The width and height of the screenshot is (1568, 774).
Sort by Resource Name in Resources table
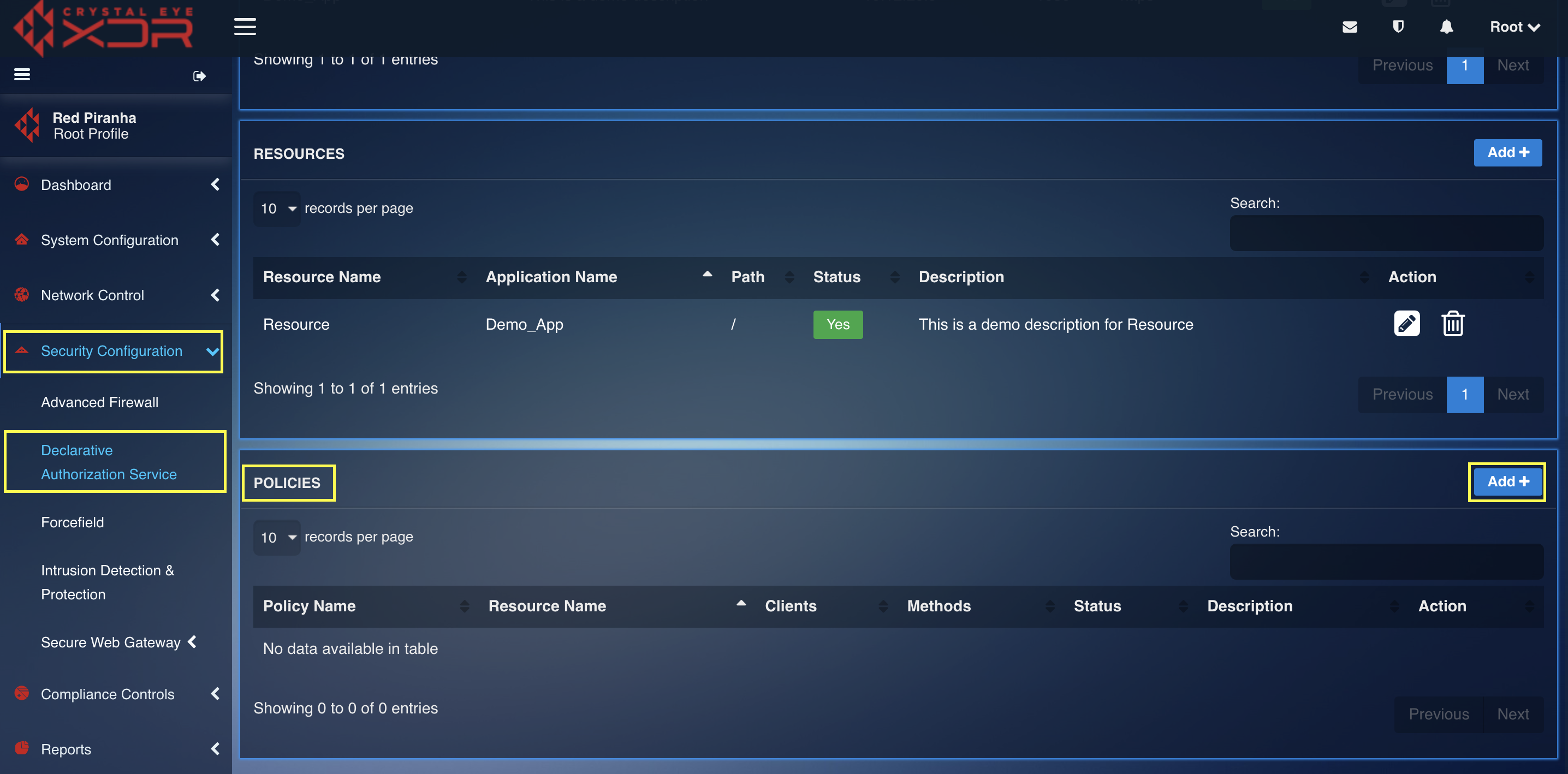click(364, 277)
